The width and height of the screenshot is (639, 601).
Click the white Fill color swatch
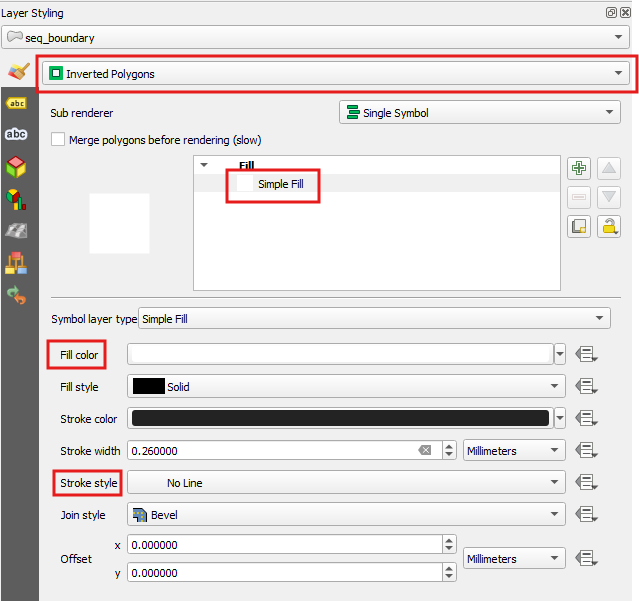pyautogui.click(x=340, y=354)
